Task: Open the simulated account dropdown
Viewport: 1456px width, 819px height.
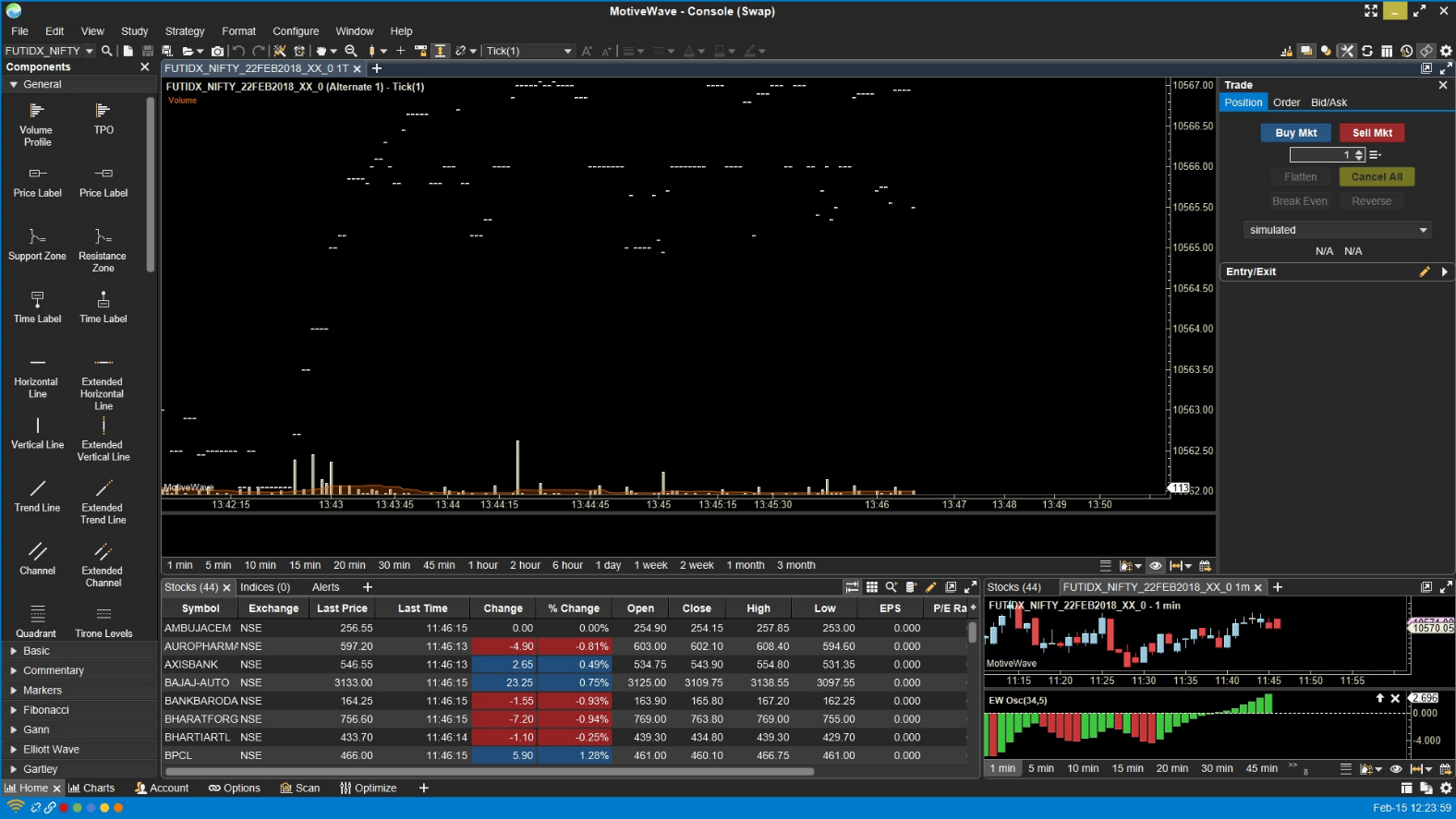Action: pyautogui.click(x=1337, y=230)
